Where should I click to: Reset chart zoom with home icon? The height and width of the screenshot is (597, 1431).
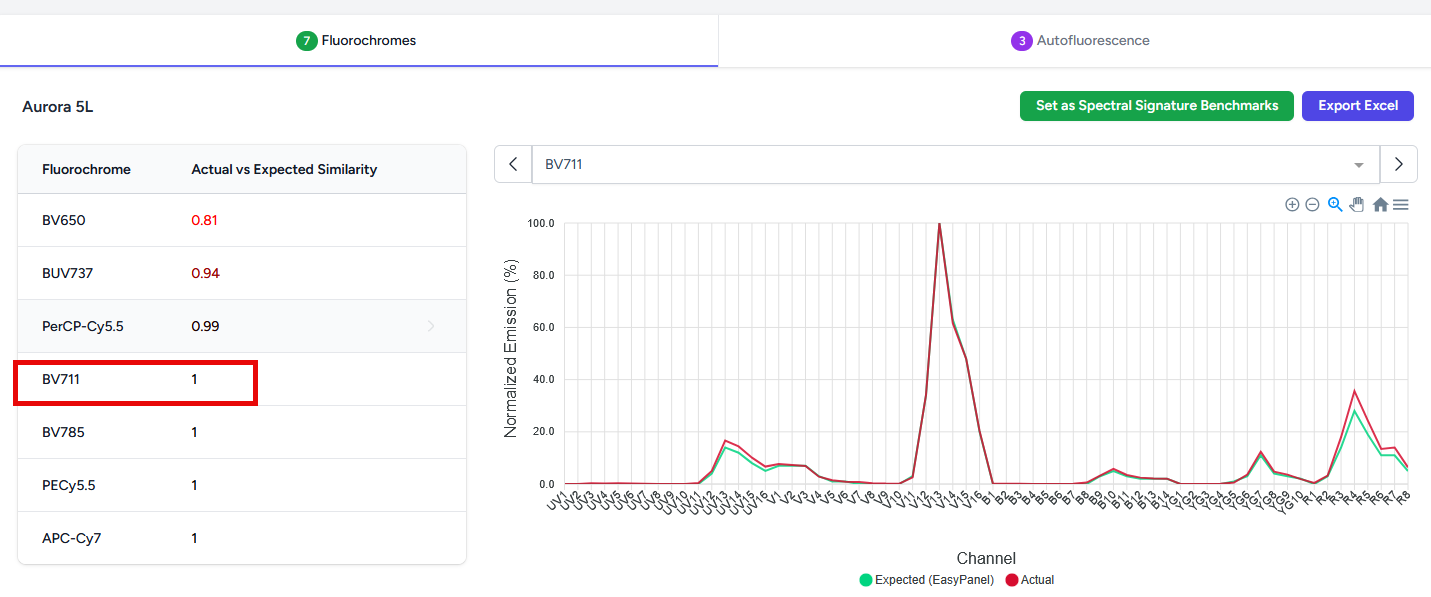tap(1380, 205)
